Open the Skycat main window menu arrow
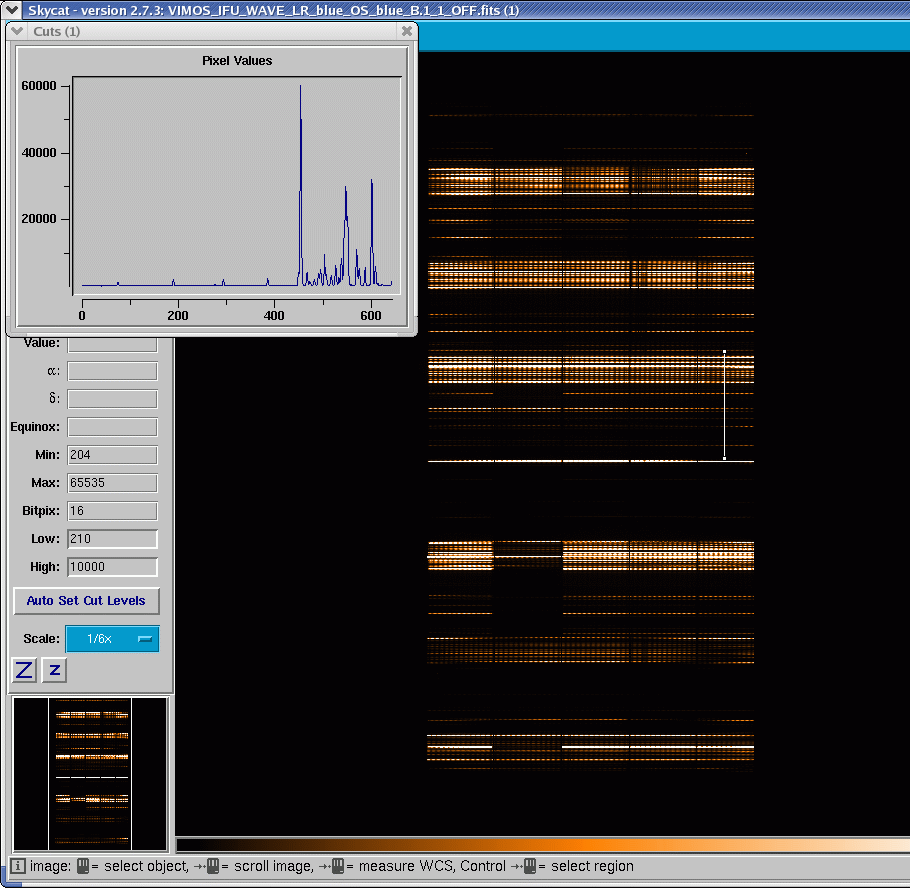Image resolution: width=910 pixels, height=888 pixels. tap(12, 10)
